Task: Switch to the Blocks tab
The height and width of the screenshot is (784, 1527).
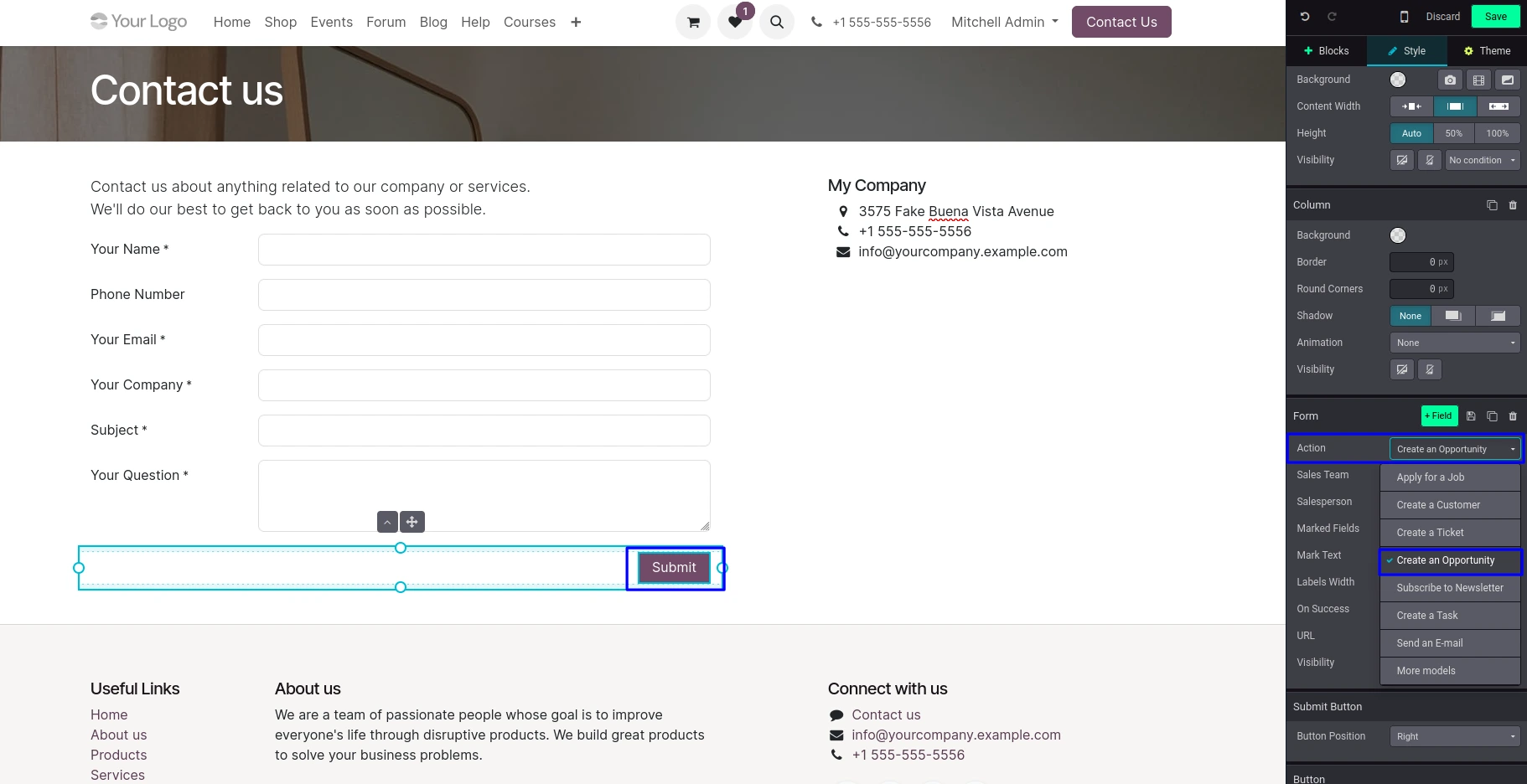Action: [x=1326, y=51]
